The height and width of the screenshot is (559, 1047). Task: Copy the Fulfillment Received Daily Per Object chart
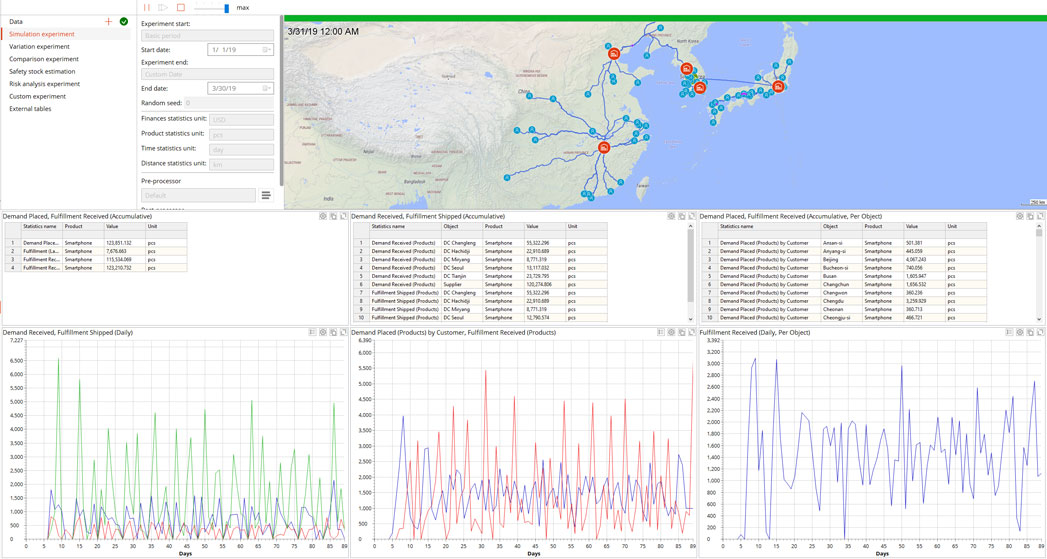click(x=1030, y=332)
